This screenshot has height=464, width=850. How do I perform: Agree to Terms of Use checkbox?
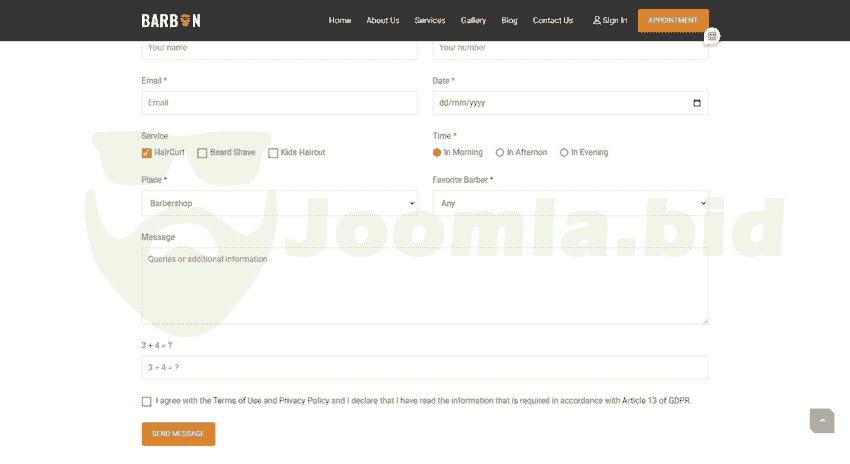pos(147,401)
